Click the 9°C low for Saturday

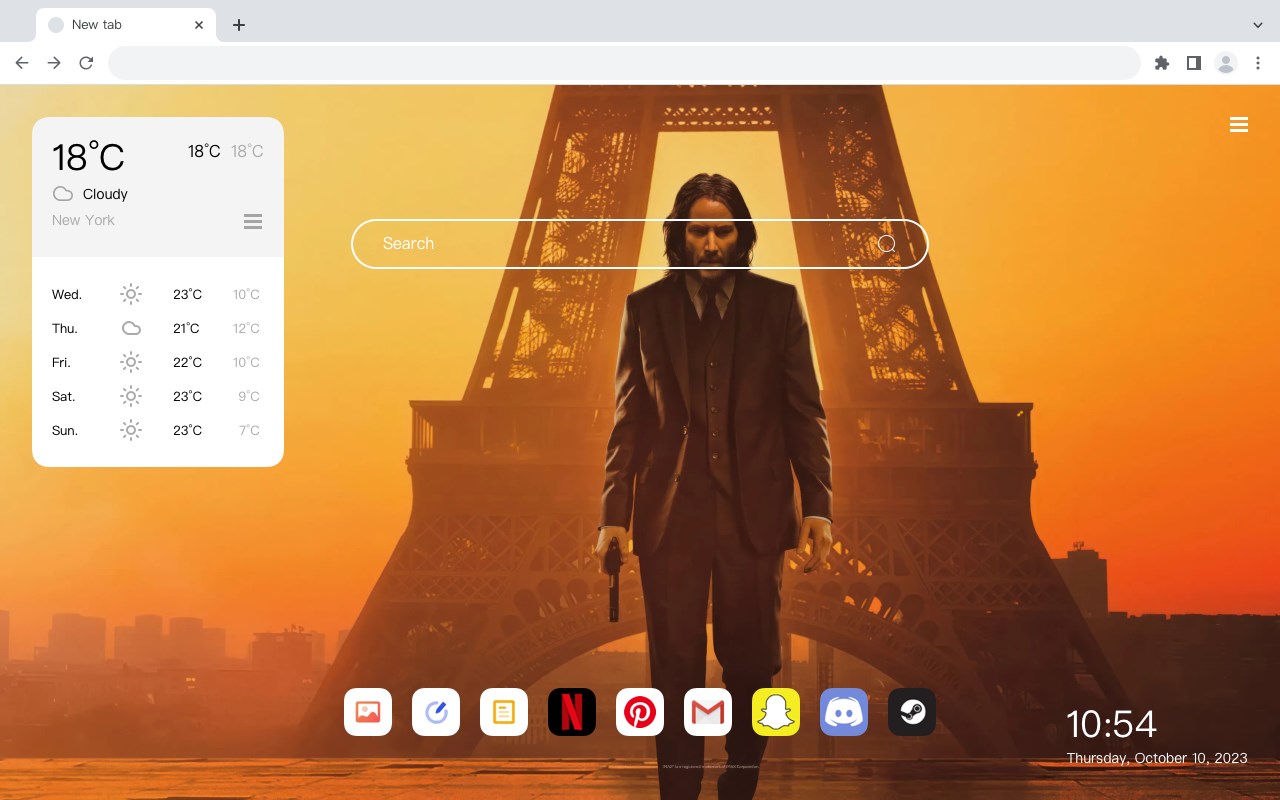(x=249, y=396)
